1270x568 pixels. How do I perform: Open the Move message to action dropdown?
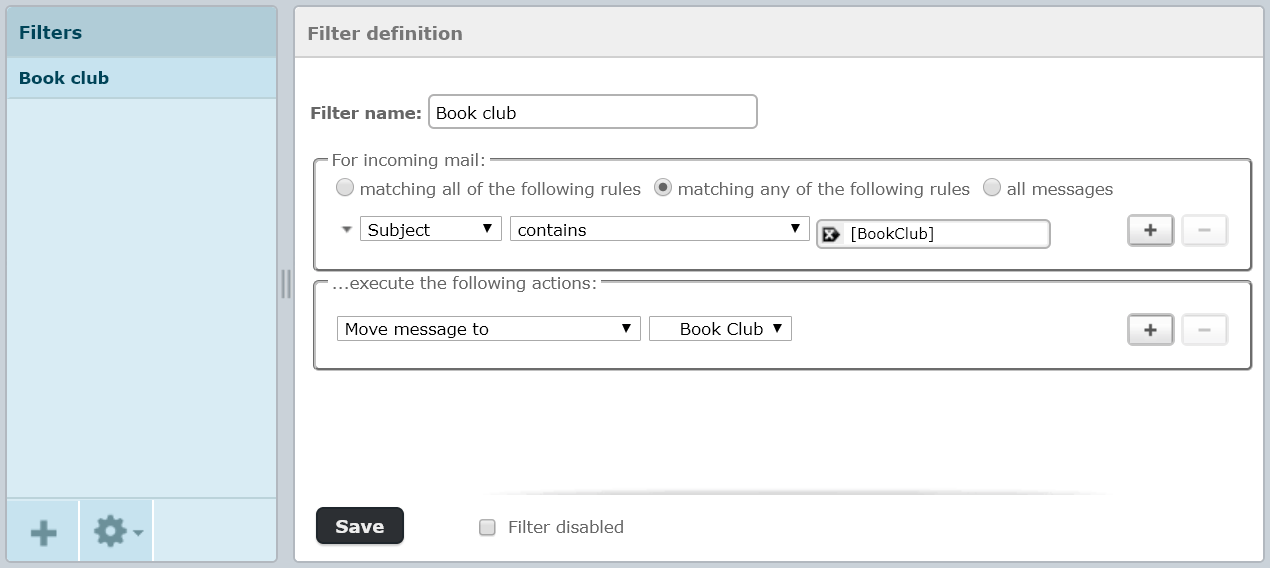[x=489, y=328]
